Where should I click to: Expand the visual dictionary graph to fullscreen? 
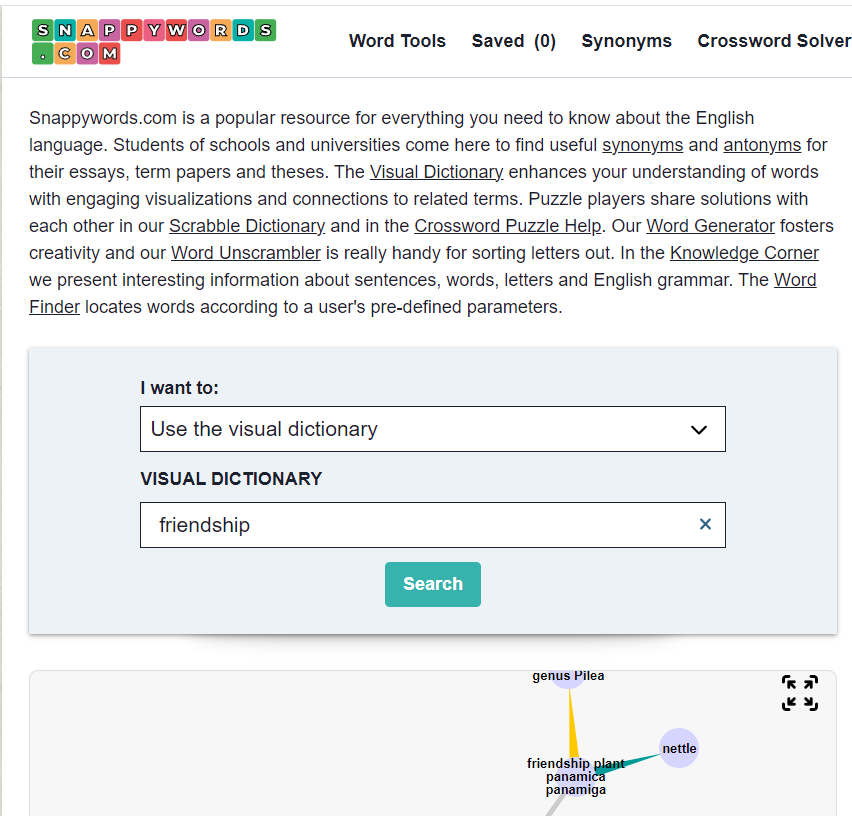pyautogui.click(x=799, y=693)
